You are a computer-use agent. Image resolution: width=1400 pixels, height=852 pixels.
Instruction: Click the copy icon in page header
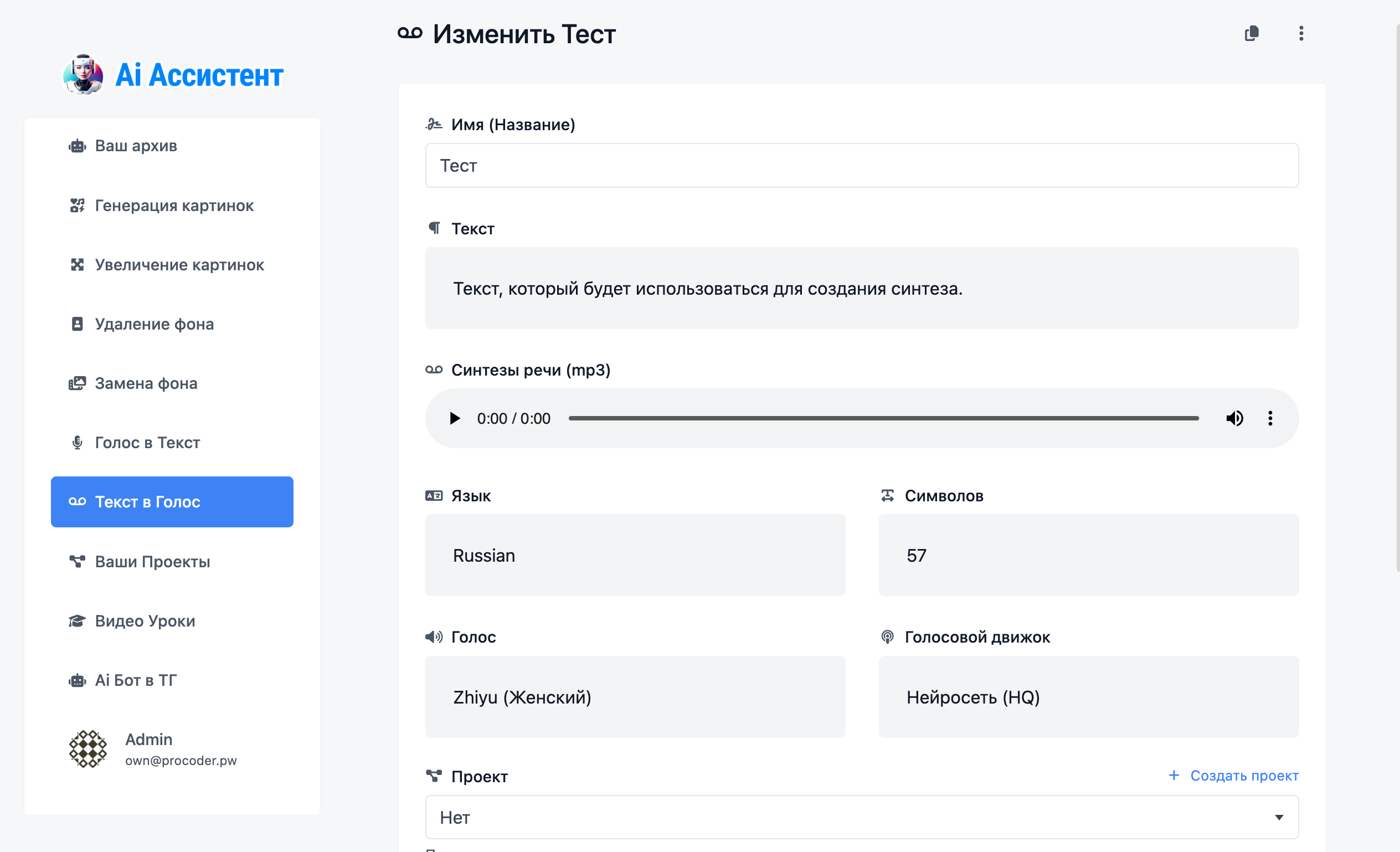pyautogui.click(x=1251, y=34)
